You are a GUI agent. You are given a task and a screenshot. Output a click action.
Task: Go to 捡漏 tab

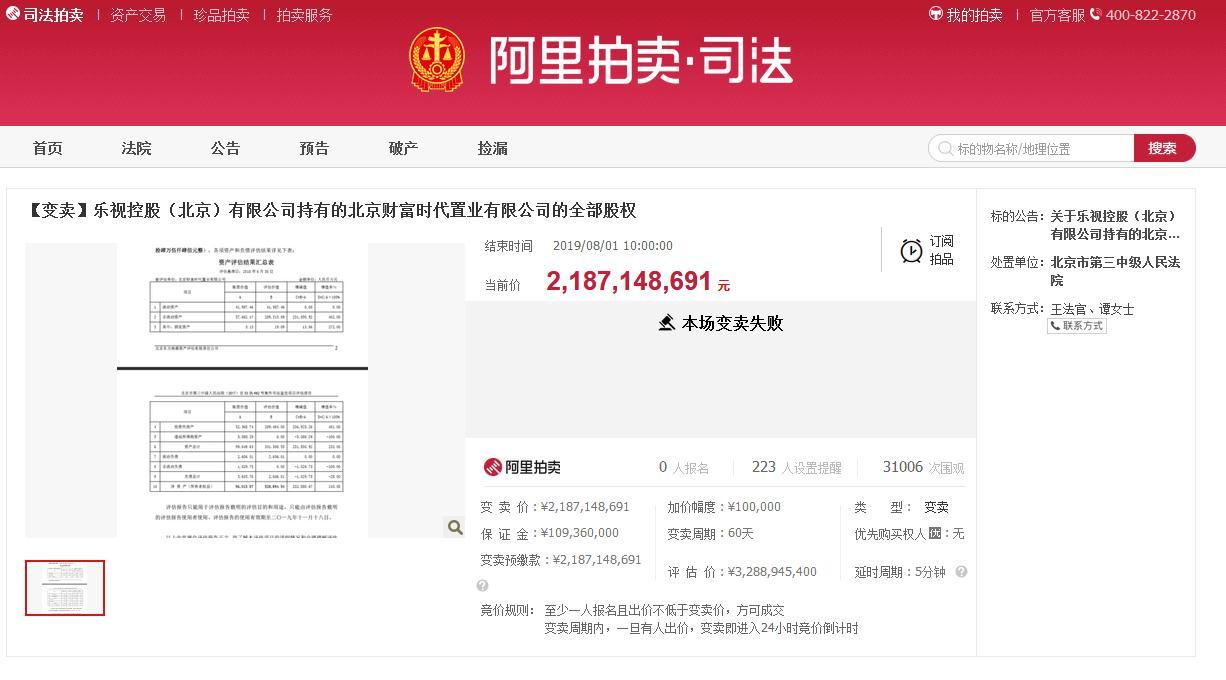pyautogui.click(x=493, y=148)
